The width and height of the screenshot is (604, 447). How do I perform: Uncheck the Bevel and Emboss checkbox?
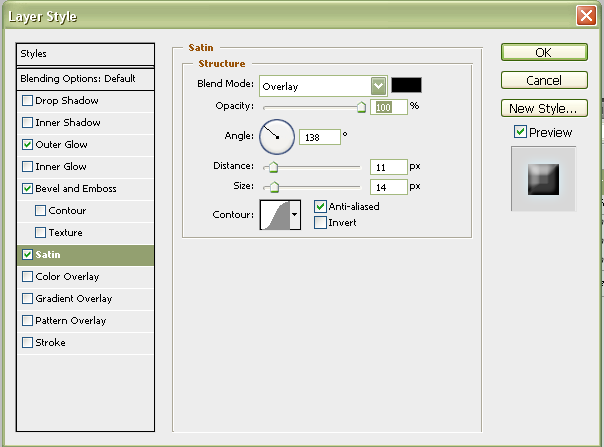(x=27, y=188)
